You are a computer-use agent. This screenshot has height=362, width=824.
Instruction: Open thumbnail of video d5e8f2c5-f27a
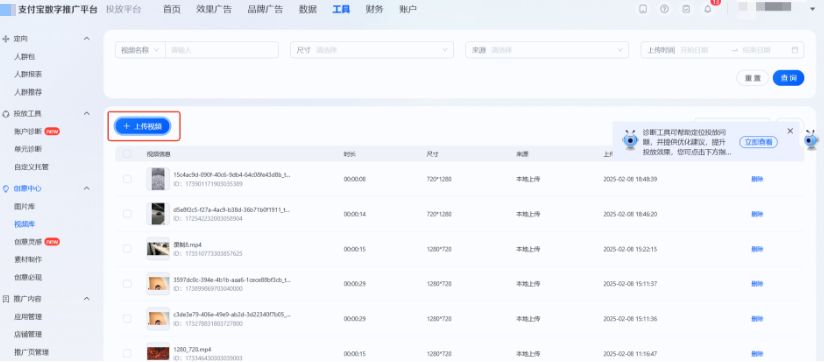pos(158,213)
